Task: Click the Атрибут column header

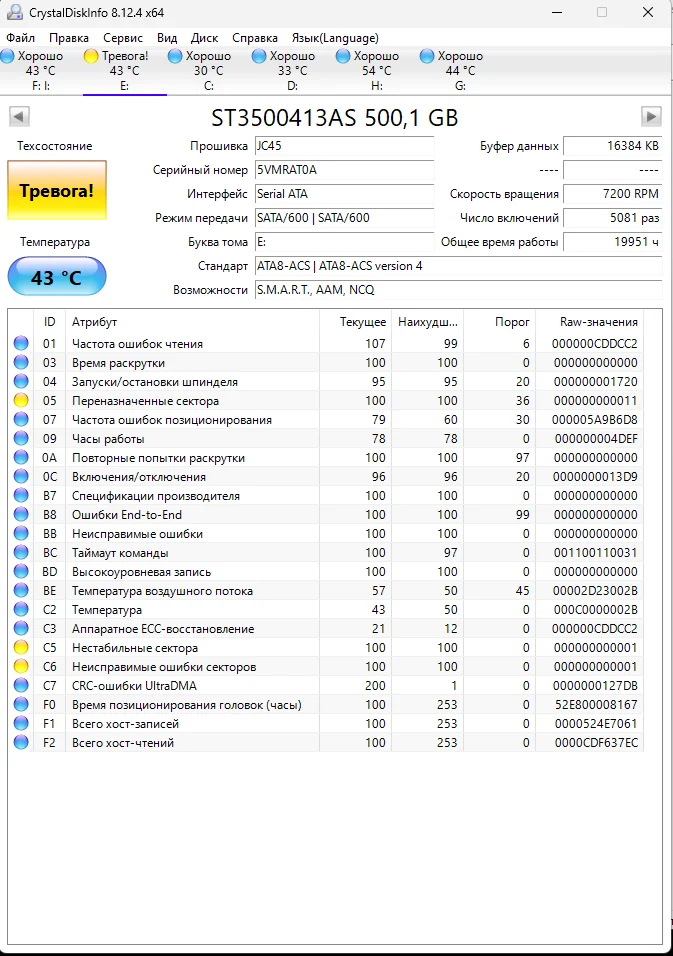Action: pyautogui.click(x=192, y=322)
